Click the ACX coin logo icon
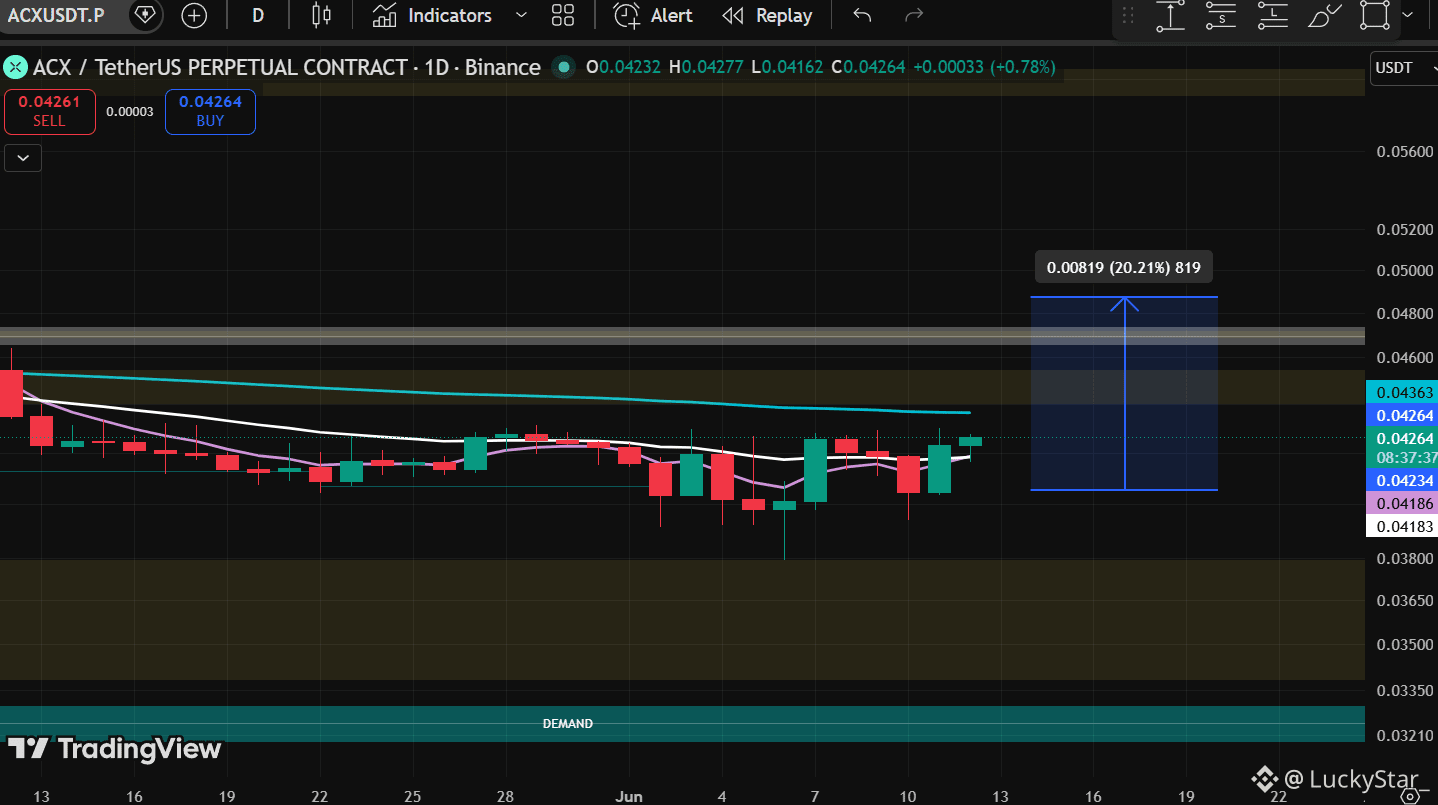The width and height of the screenshot is (1438, 805). click(15, 67)
